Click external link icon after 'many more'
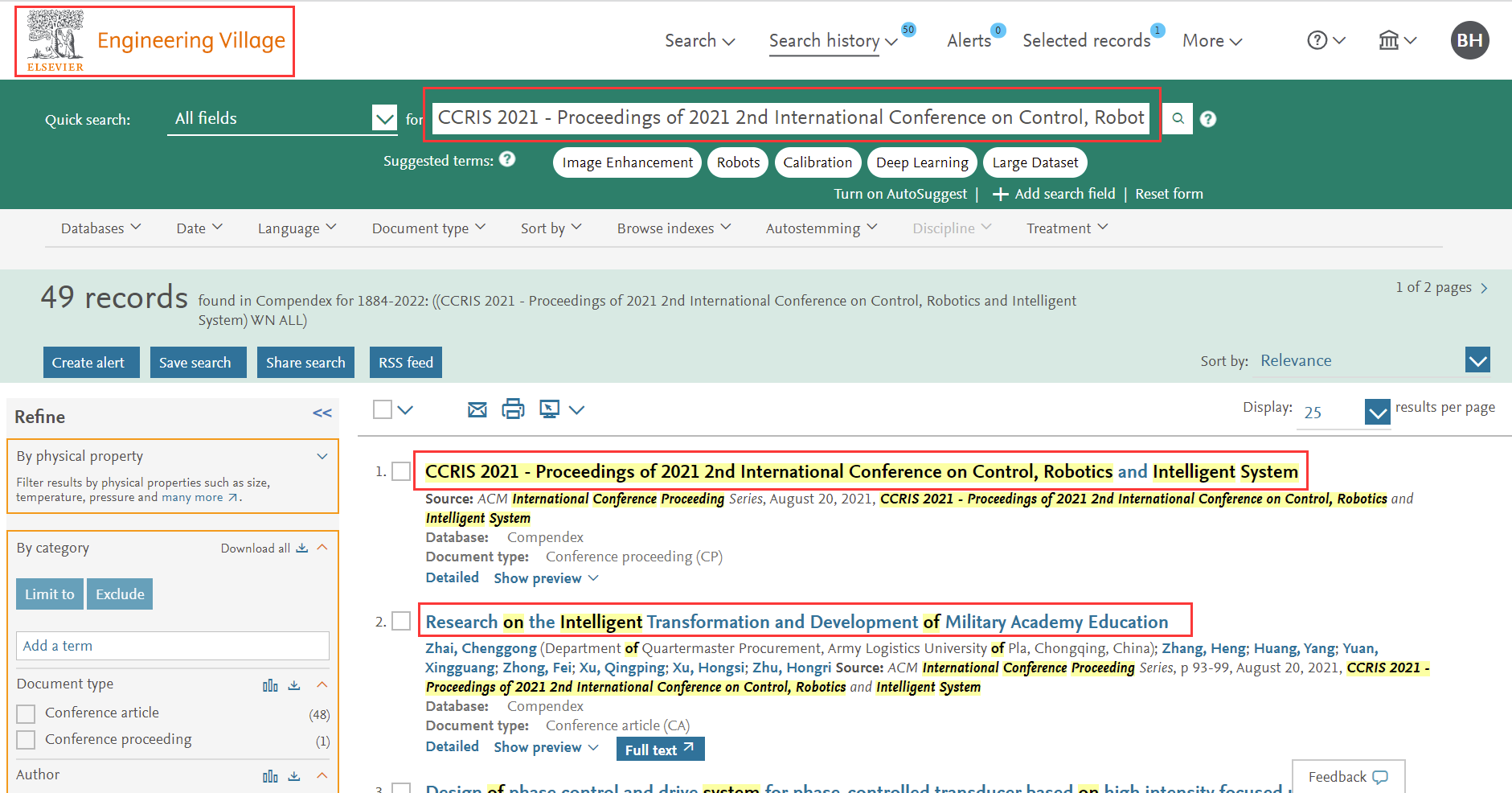 (x=233, y=497)
